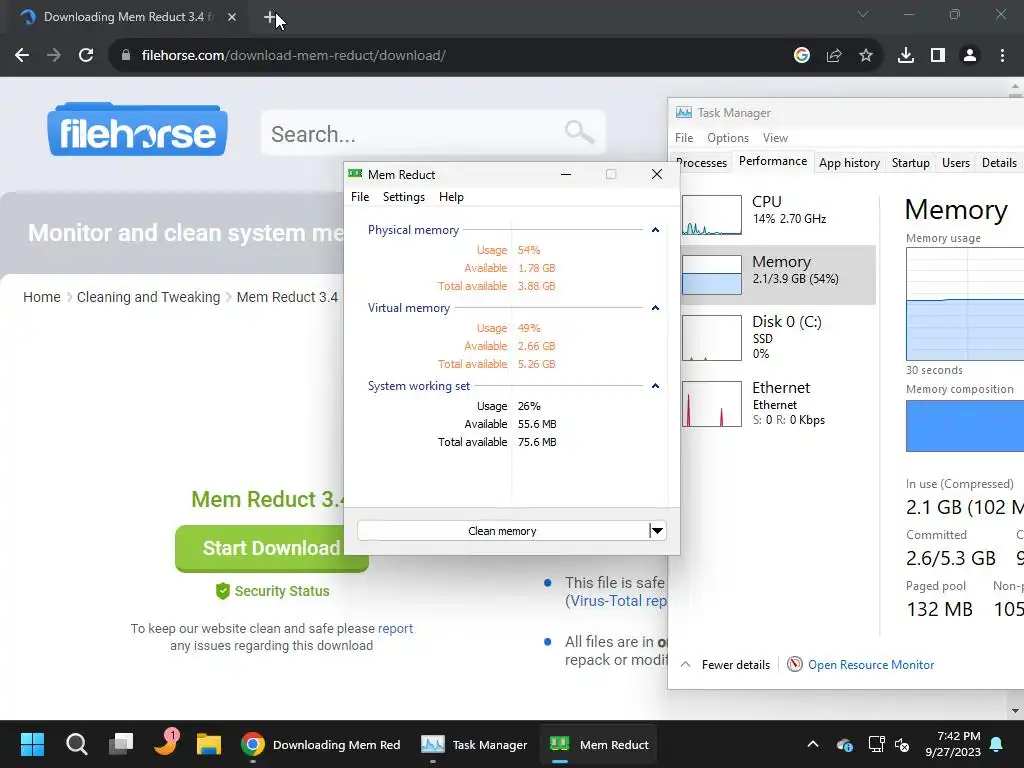
Task: Open Chrome three-dot menu
Action: [1002, 56]
